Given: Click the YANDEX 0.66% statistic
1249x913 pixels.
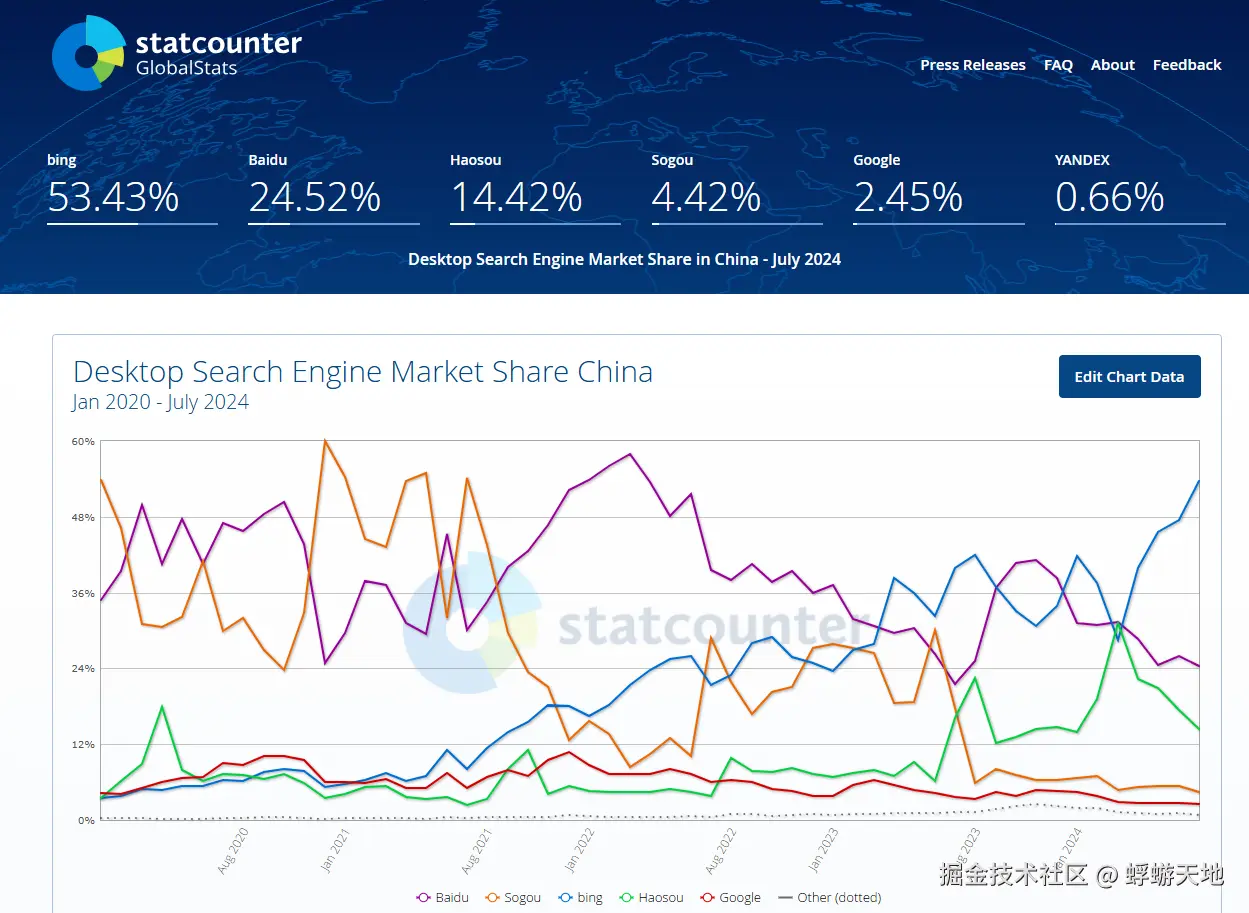Looking at the screenshot, I should [1140, 187].
